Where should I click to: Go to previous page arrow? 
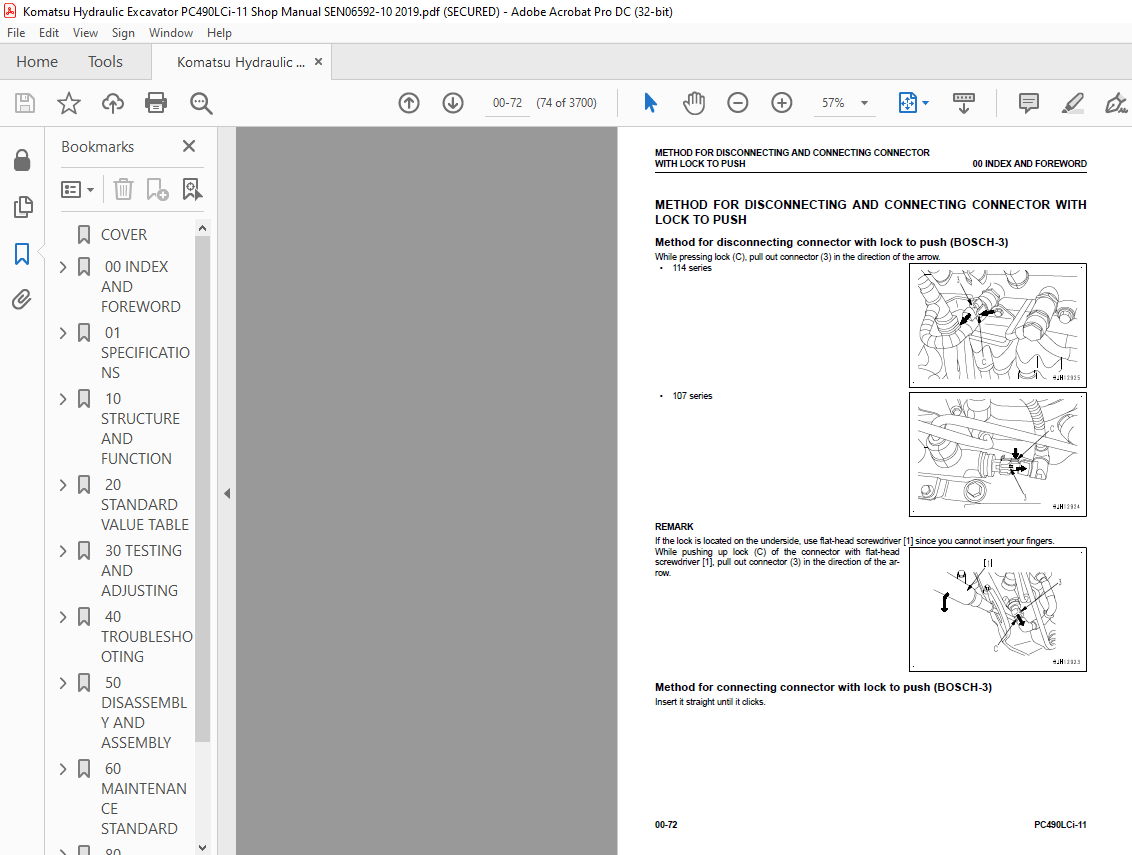tap(409, 103)
